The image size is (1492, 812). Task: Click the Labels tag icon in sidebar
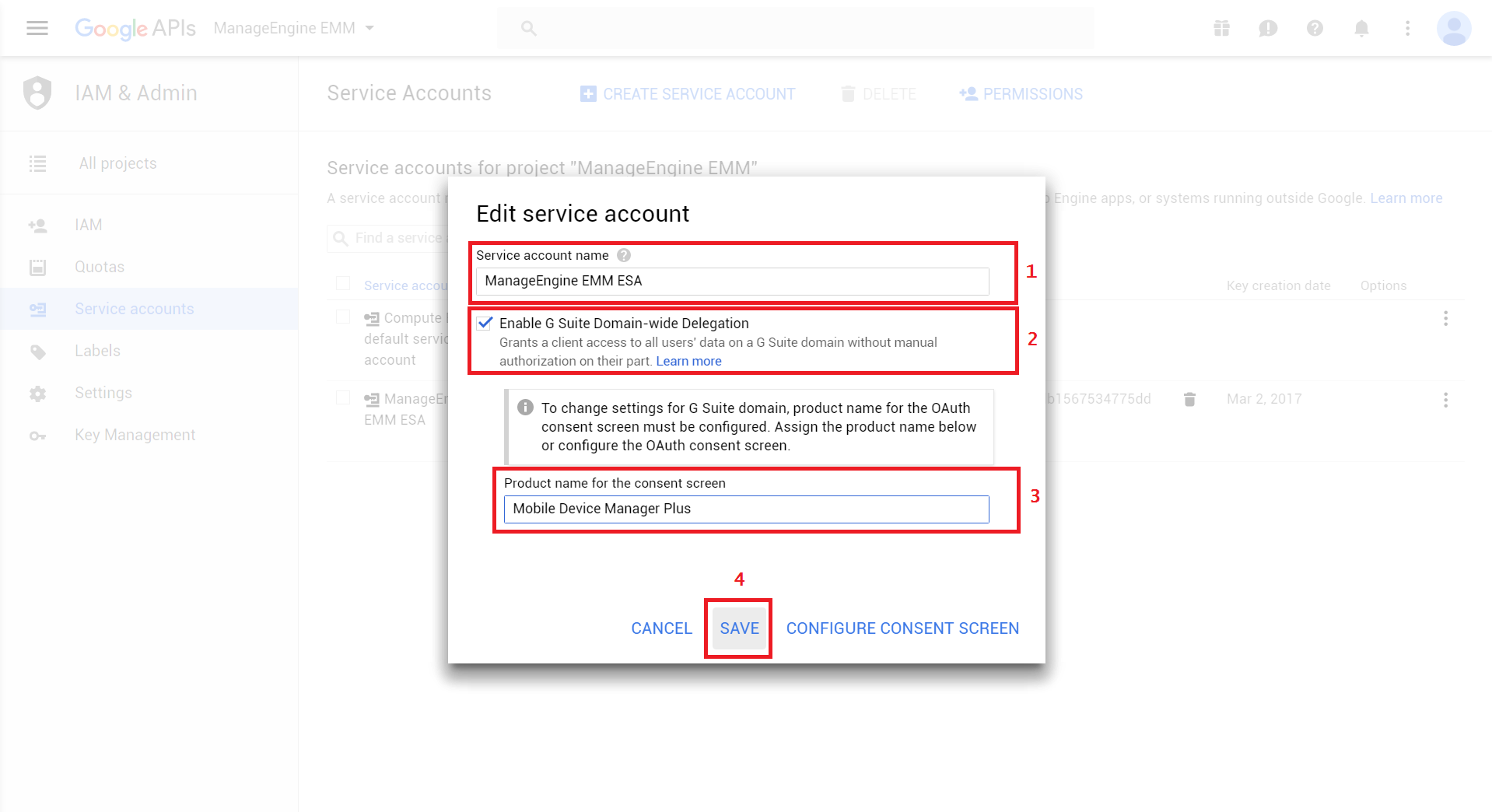(37, 352)
